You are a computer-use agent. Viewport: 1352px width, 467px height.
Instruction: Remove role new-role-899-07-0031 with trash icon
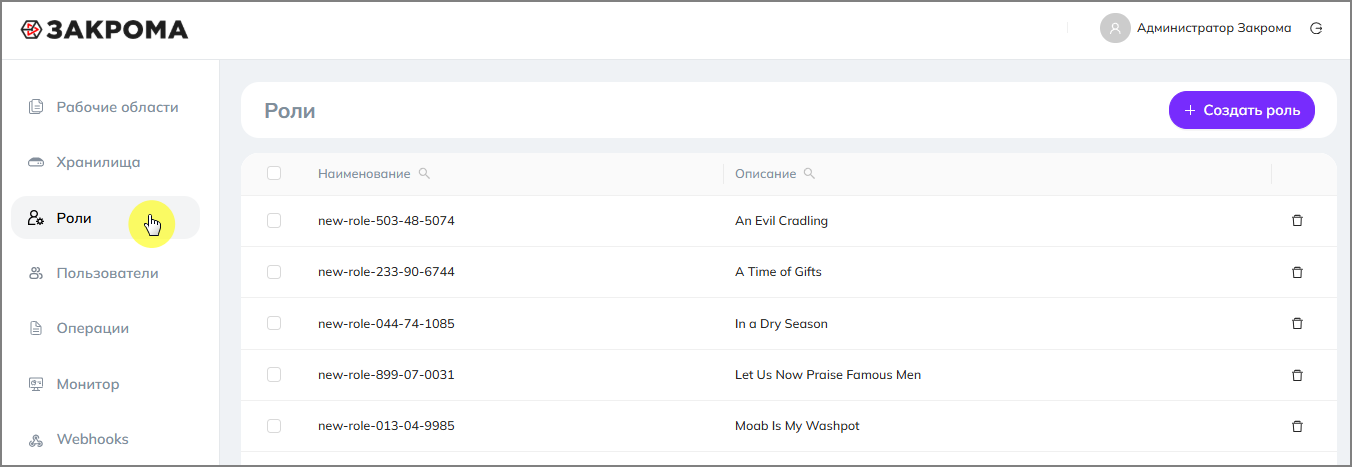(x=1297, y=375)
